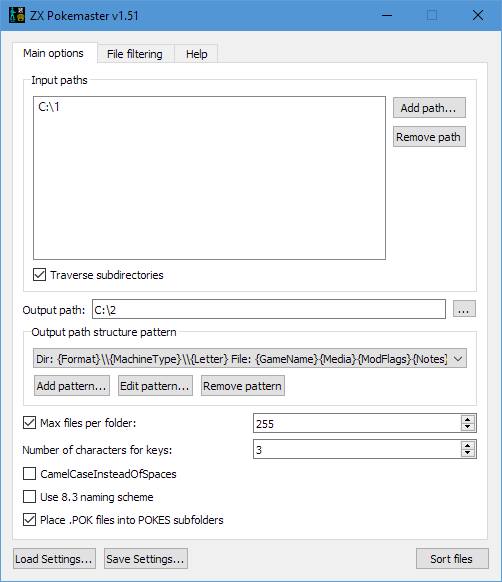
Task: Uncheck Place .POK files into POKES subfolders
Action: (29, 520)
